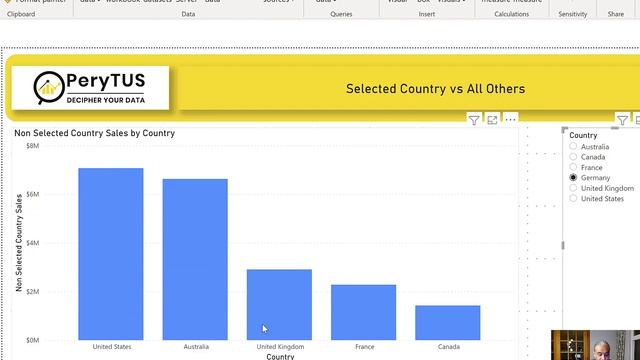Select the Australia radio button in the slicer
This screenshot has height=360, width=640.
(x=573, y=146)
